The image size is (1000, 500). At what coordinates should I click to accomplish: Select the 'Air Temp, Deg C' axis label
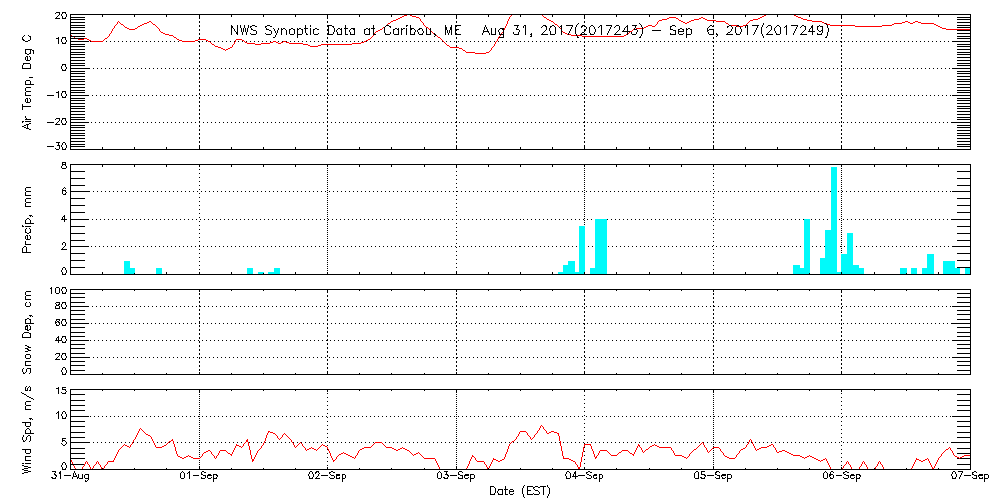(28, 82)
